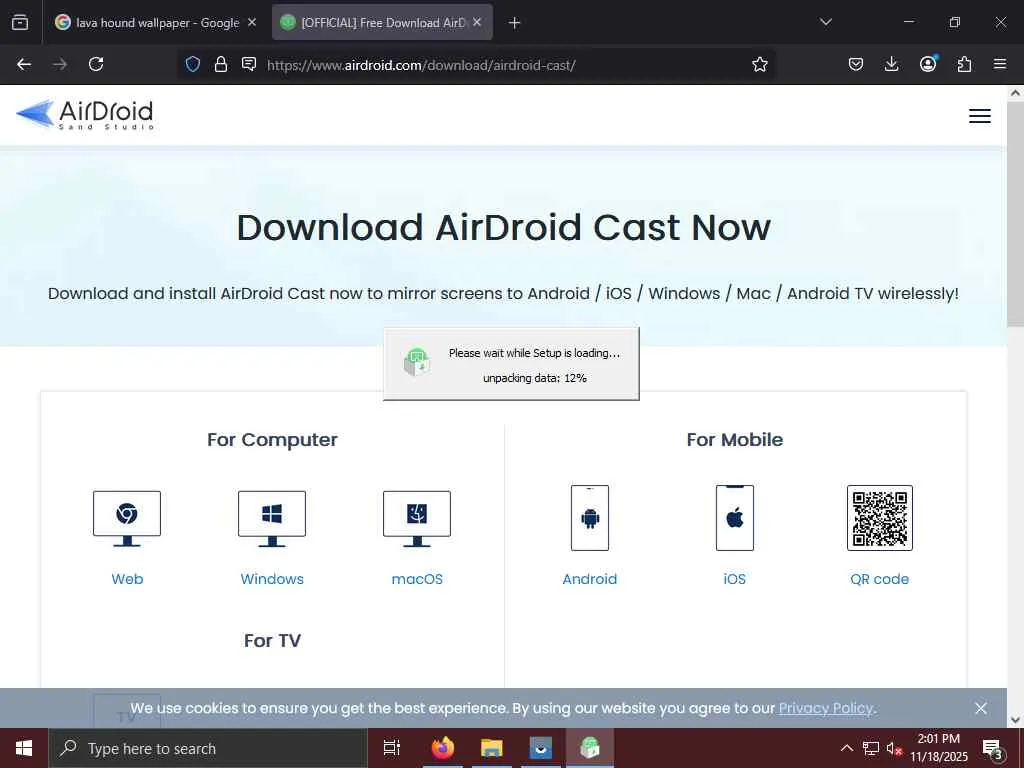
Task: Click the "For TV" heading
Action: [272, 641]
